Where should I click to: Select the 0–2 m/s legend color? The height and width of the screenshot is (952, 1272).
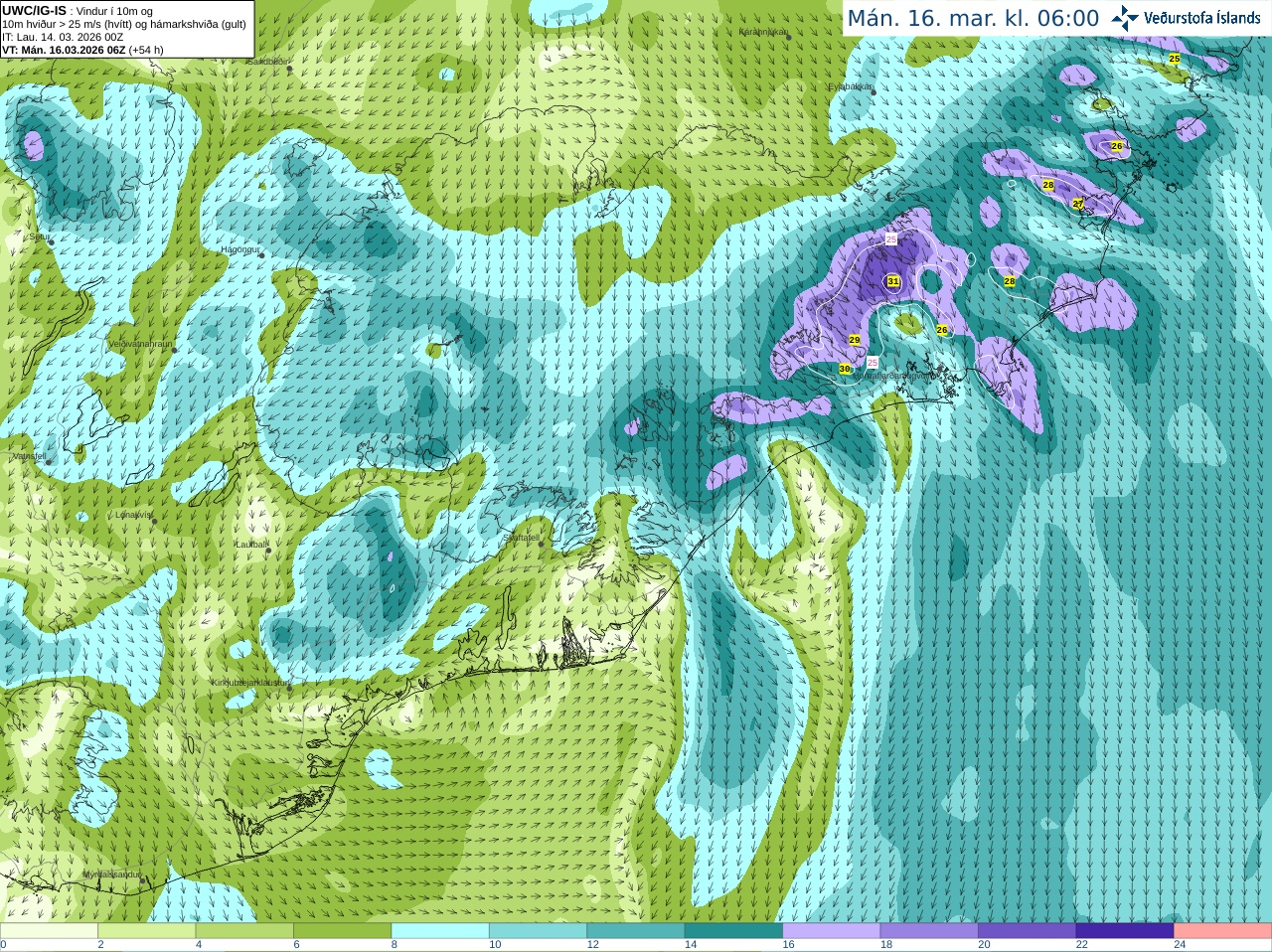(x=49, y=931)
